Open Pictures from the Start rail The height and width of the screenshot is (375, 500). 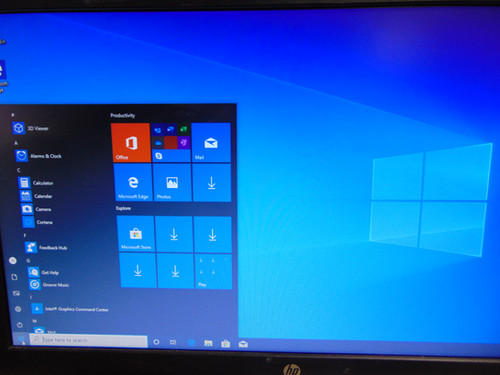(x=16, y=293)
